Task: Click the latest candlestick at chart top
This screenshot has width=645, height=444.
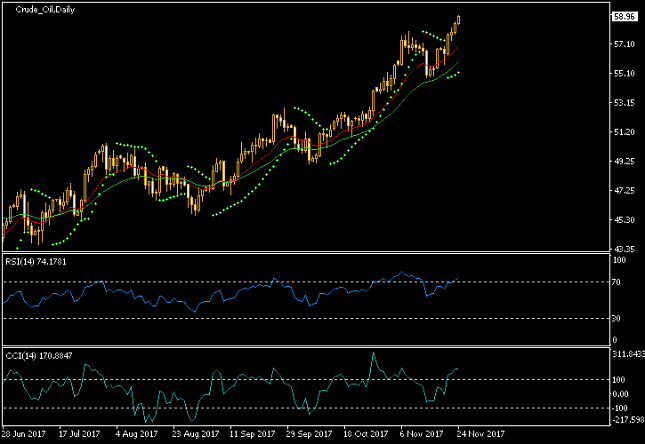Action: point(459,20)
